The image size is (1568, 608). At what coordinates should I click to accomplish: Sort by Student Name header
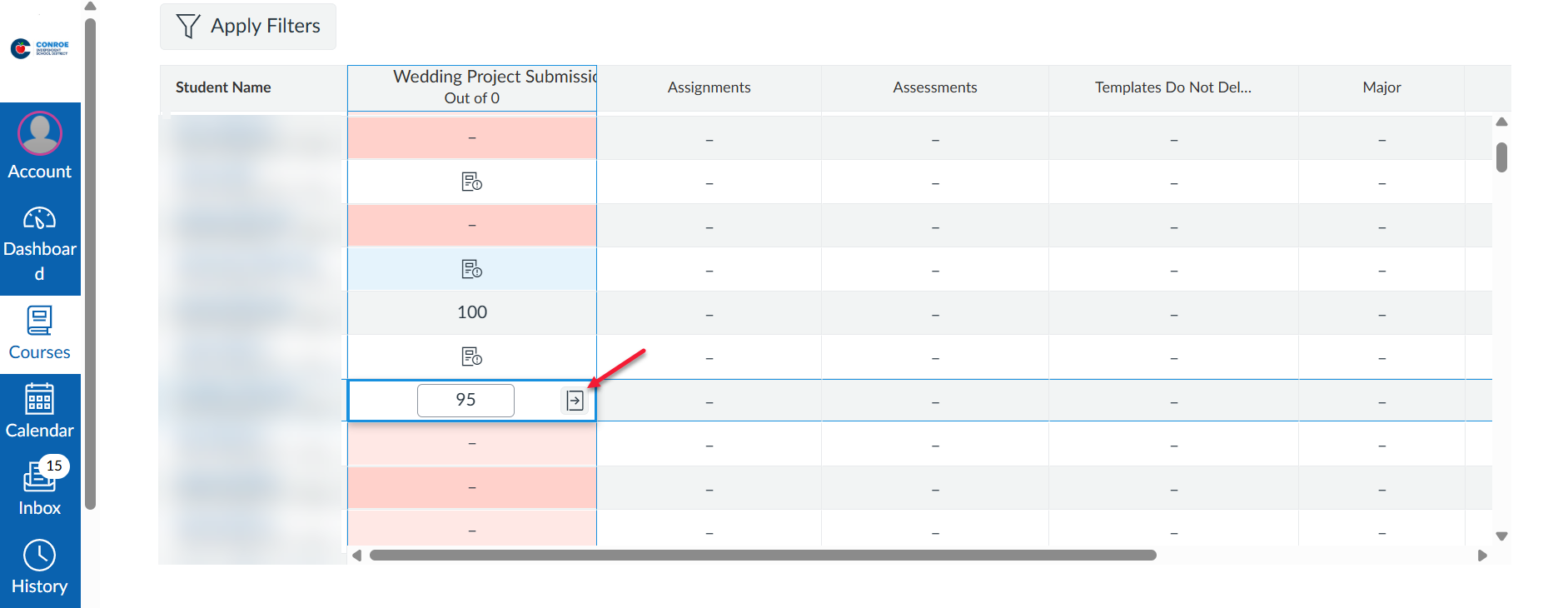pyautogui.click(x=223, y=87)
